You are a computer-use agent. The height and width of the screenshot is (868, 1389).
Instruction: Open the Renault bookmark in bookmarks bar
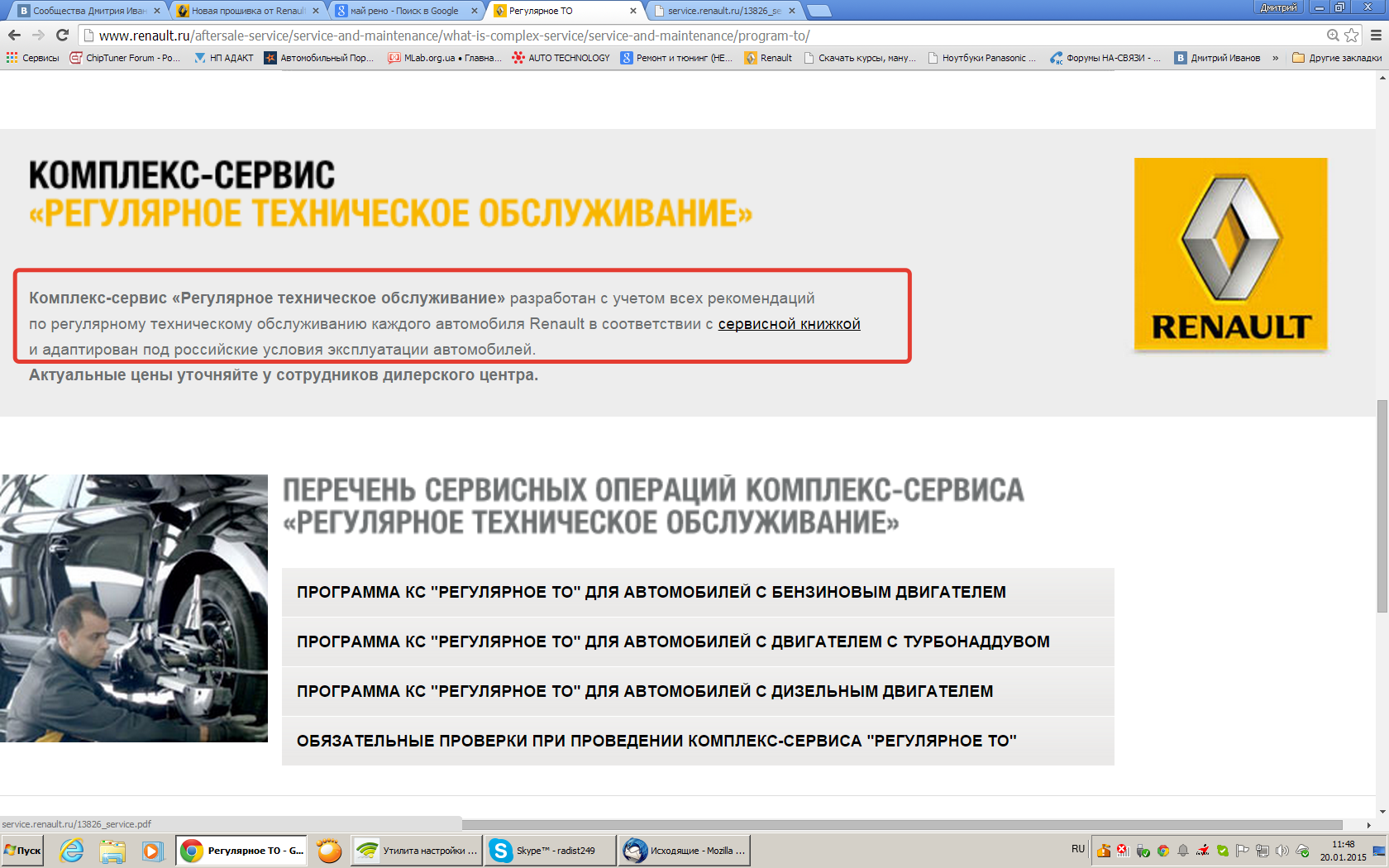click(x=768, y=58)
